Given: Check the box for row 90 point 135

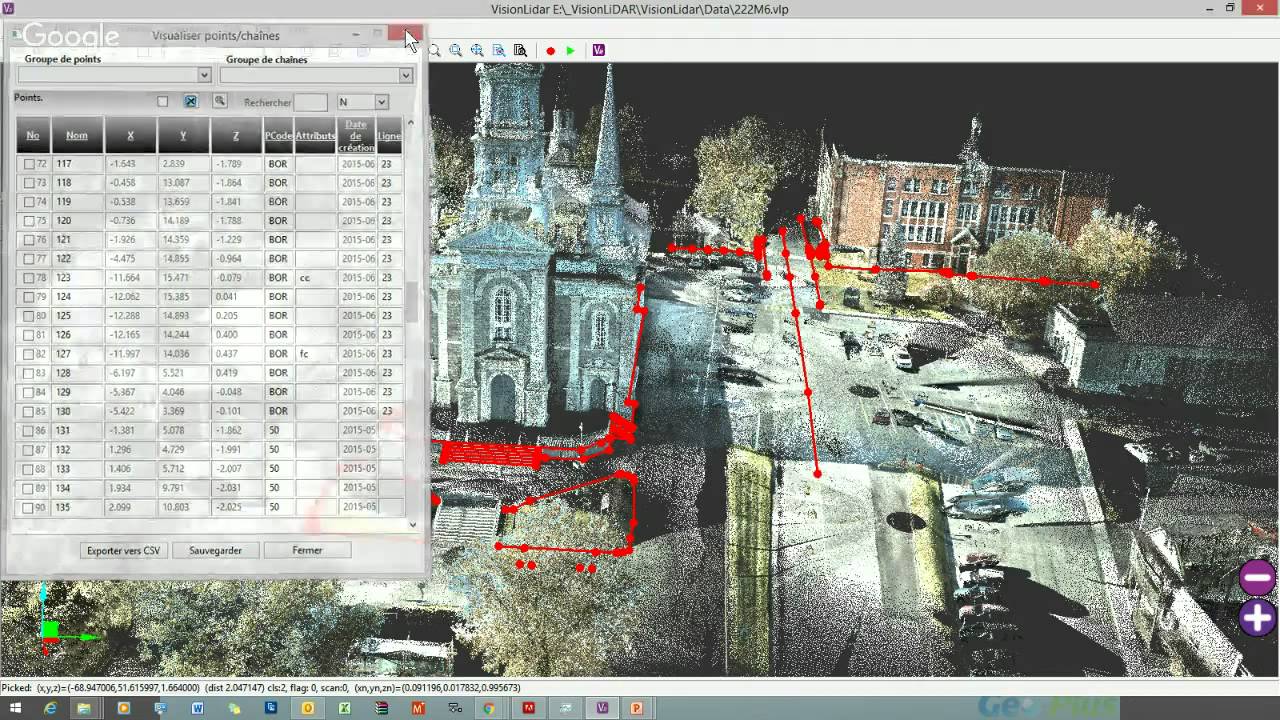Looking at the screenshot, I should coord(29,507).
